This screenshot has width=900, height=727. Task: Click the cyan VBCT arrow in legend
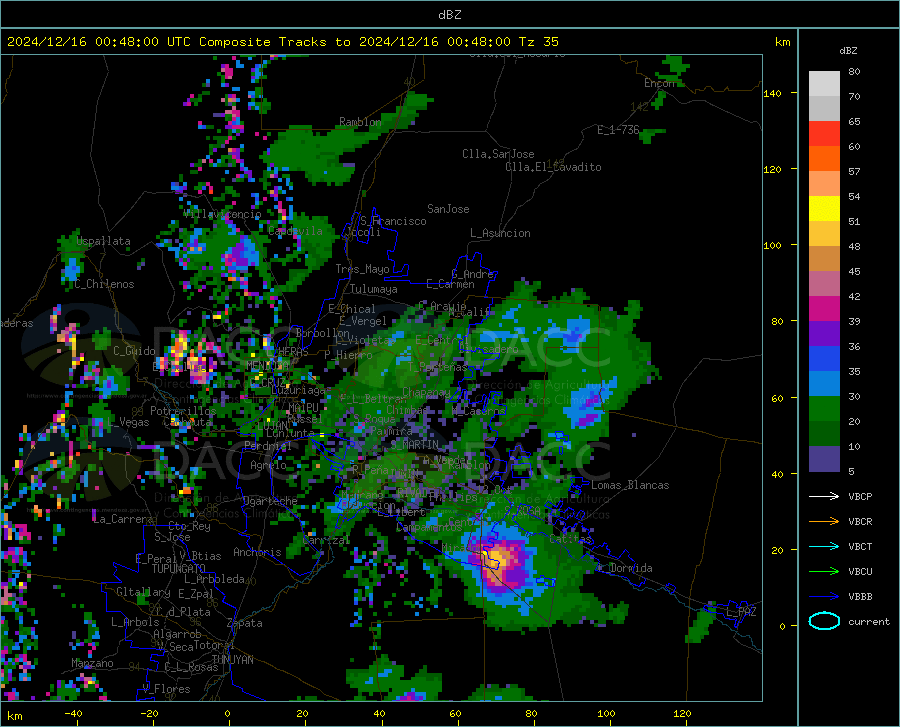click(x=824, y=546)
